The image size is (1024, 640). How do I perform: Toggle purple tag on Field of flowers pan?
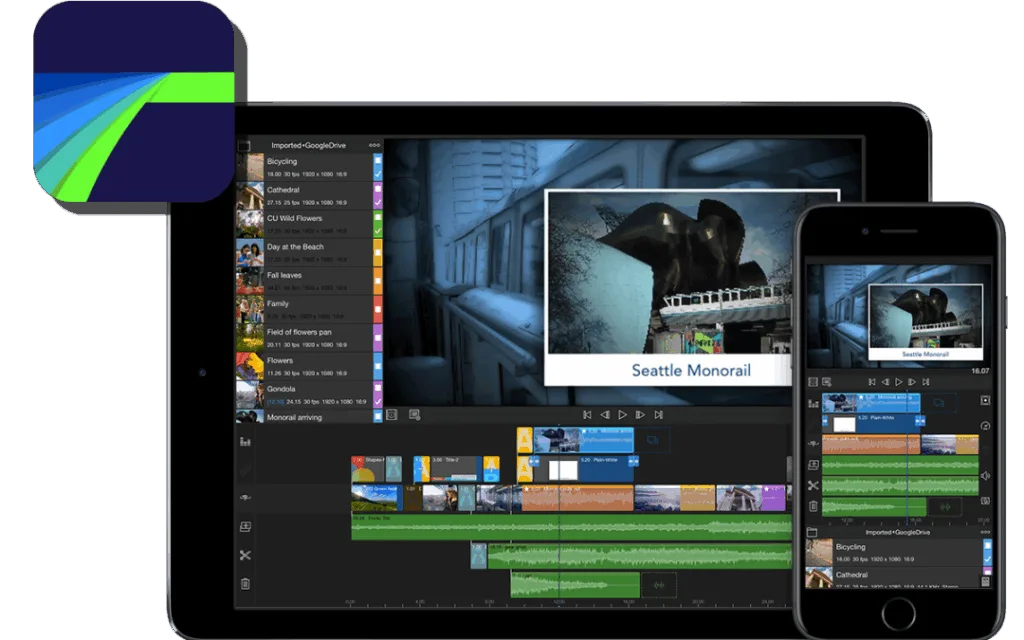tap(377, 338)
